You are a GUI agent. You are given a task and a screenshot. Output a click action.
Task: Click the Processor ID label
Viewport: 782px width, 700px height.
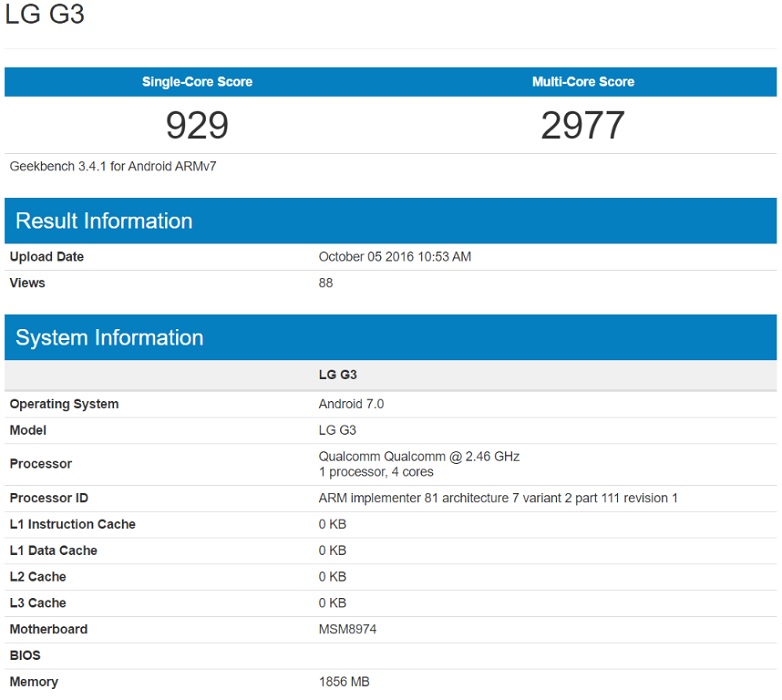(49, 498)
